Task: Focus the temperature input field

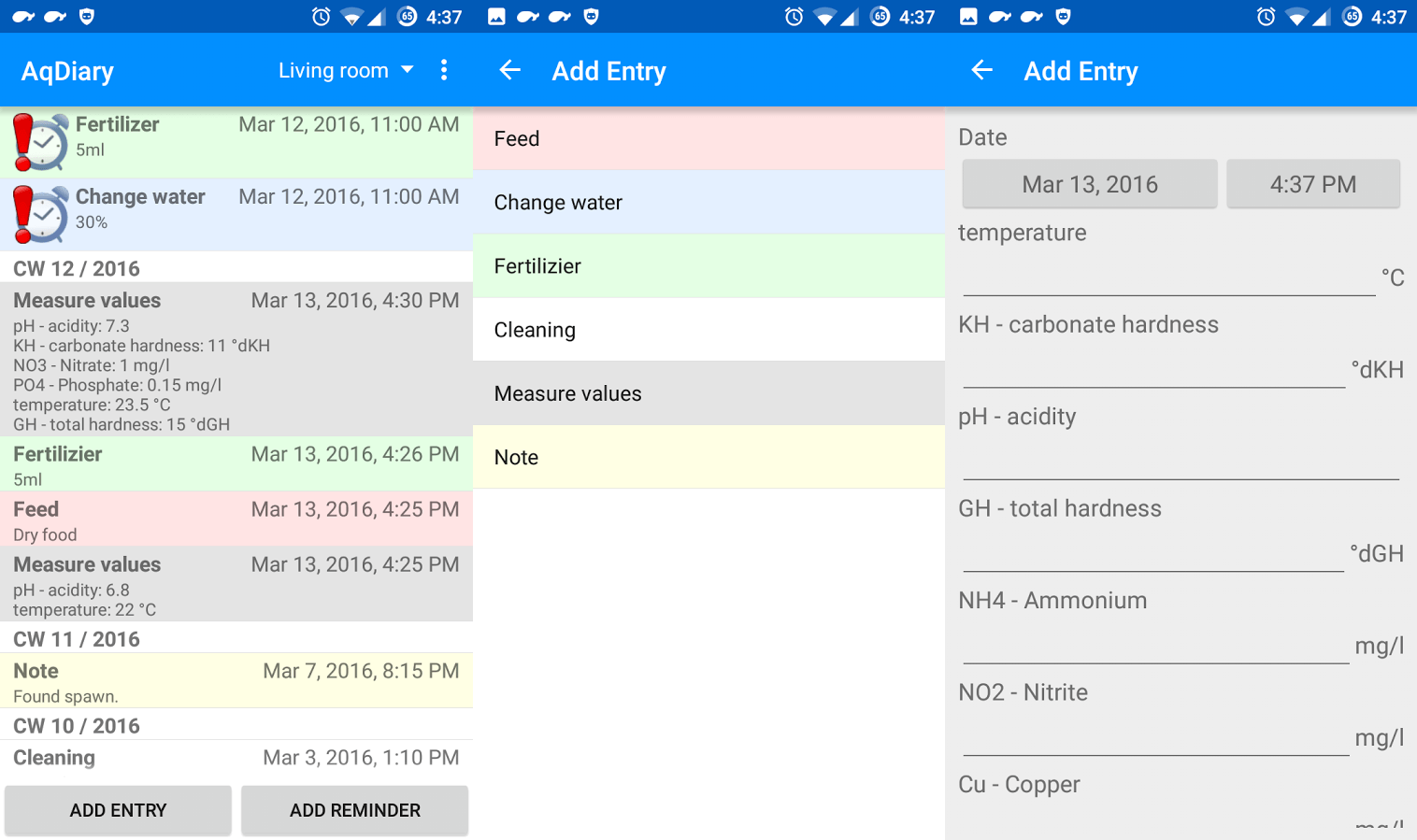Action: pyautogui.click(x=1168, y=278)
